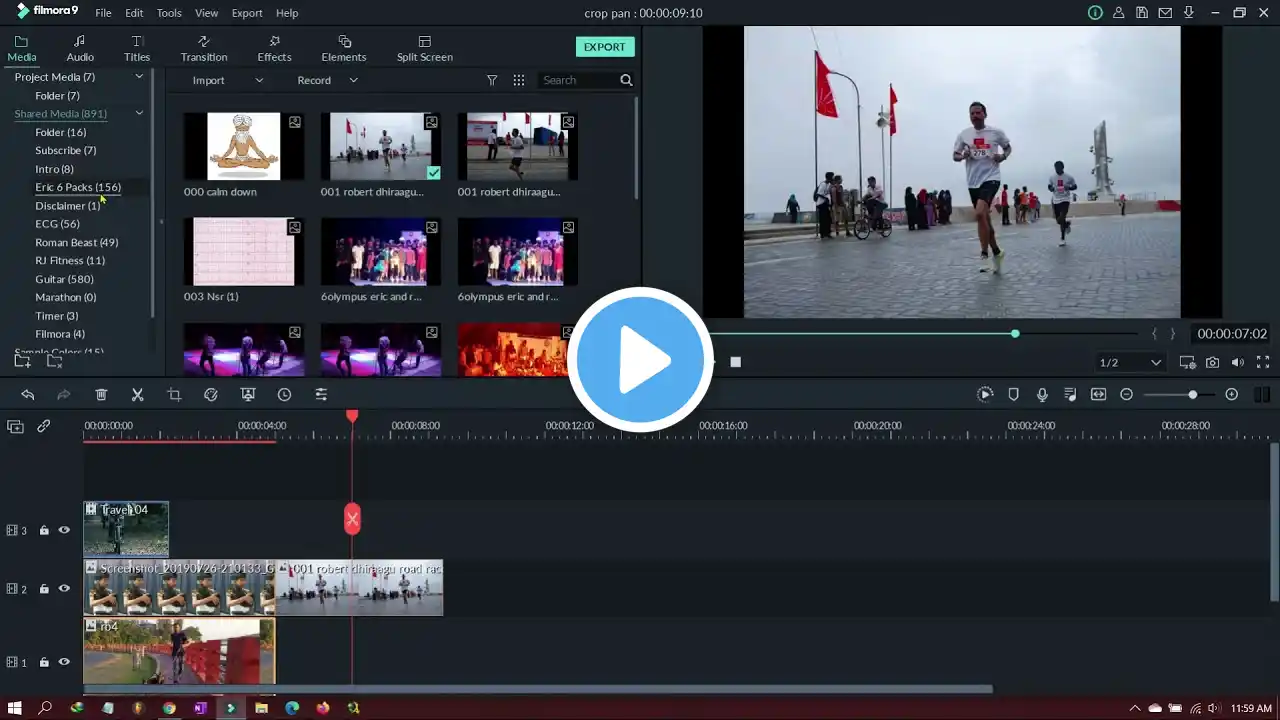Toggle visibility of track 1
The height and width of the screenshot is (720, 1280).
[x=64, y=662]
